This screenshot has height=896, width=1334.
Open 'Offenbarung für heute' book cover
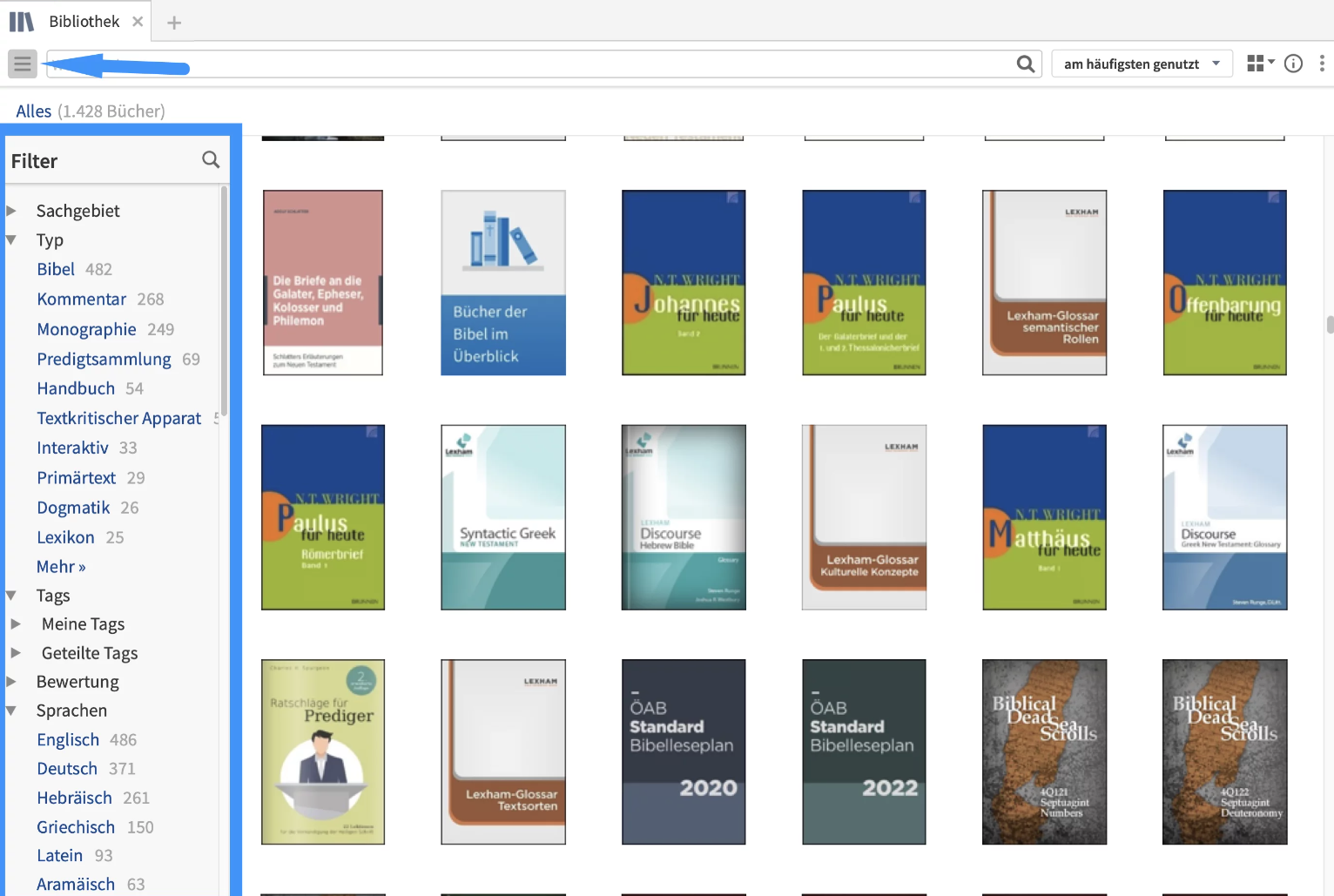pyautogui.click(x=1225, y=283)
